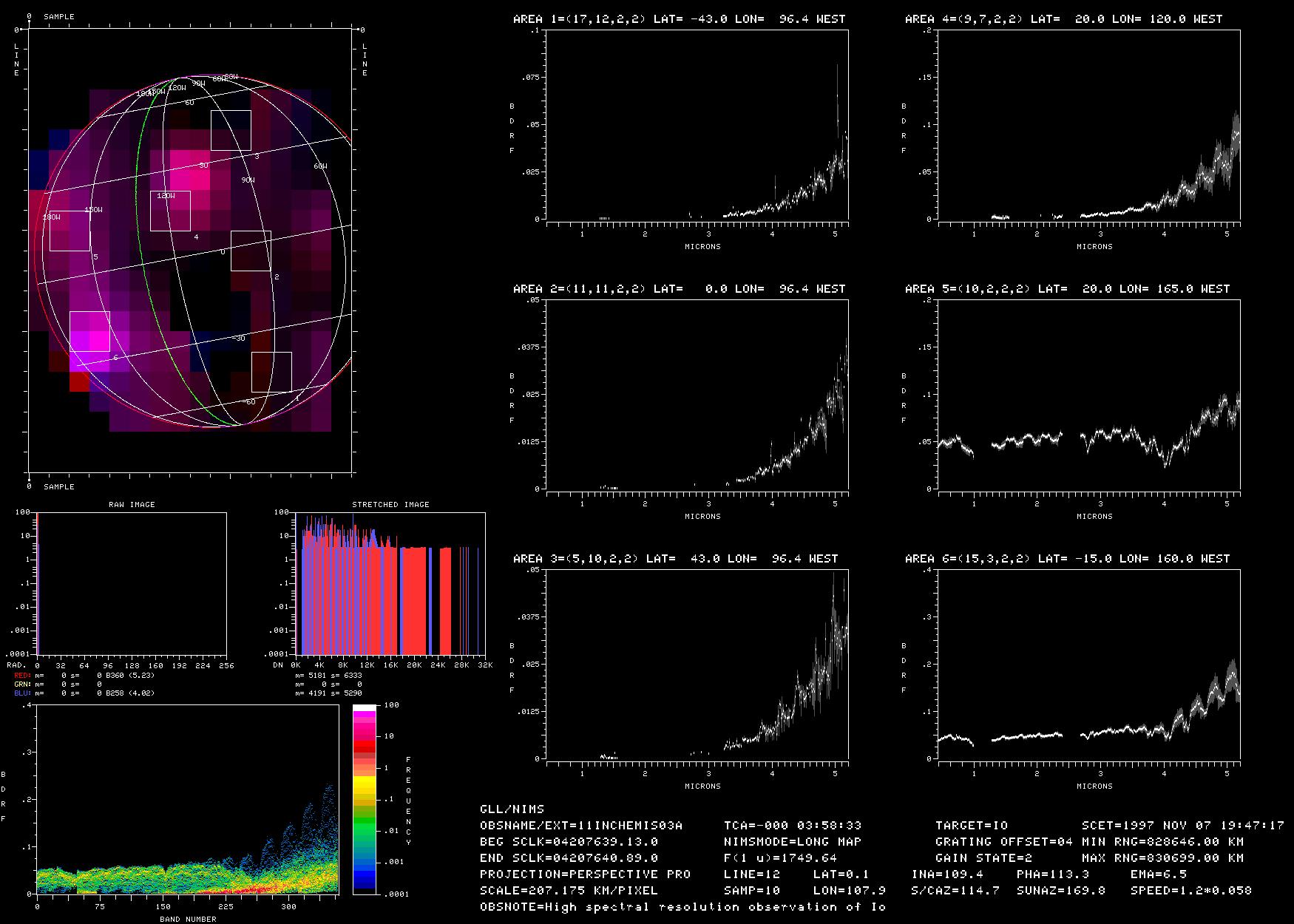Viewport: 1294px width, 924px height.
Task: Click the MIN RNG=828646.00 KM text
Action: tap(1162, 842)
